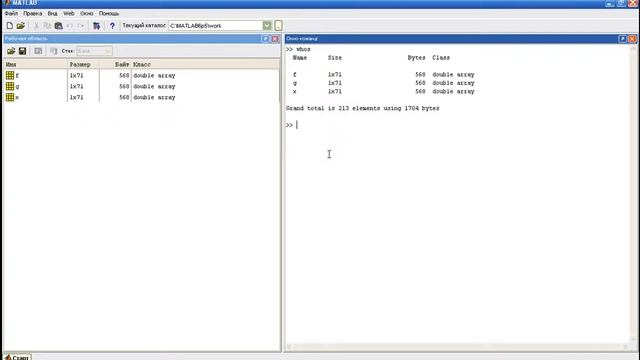This screenshot has width=640, height=360.
Task: Undock the workspace panel
Action: [x=265, y=39]
